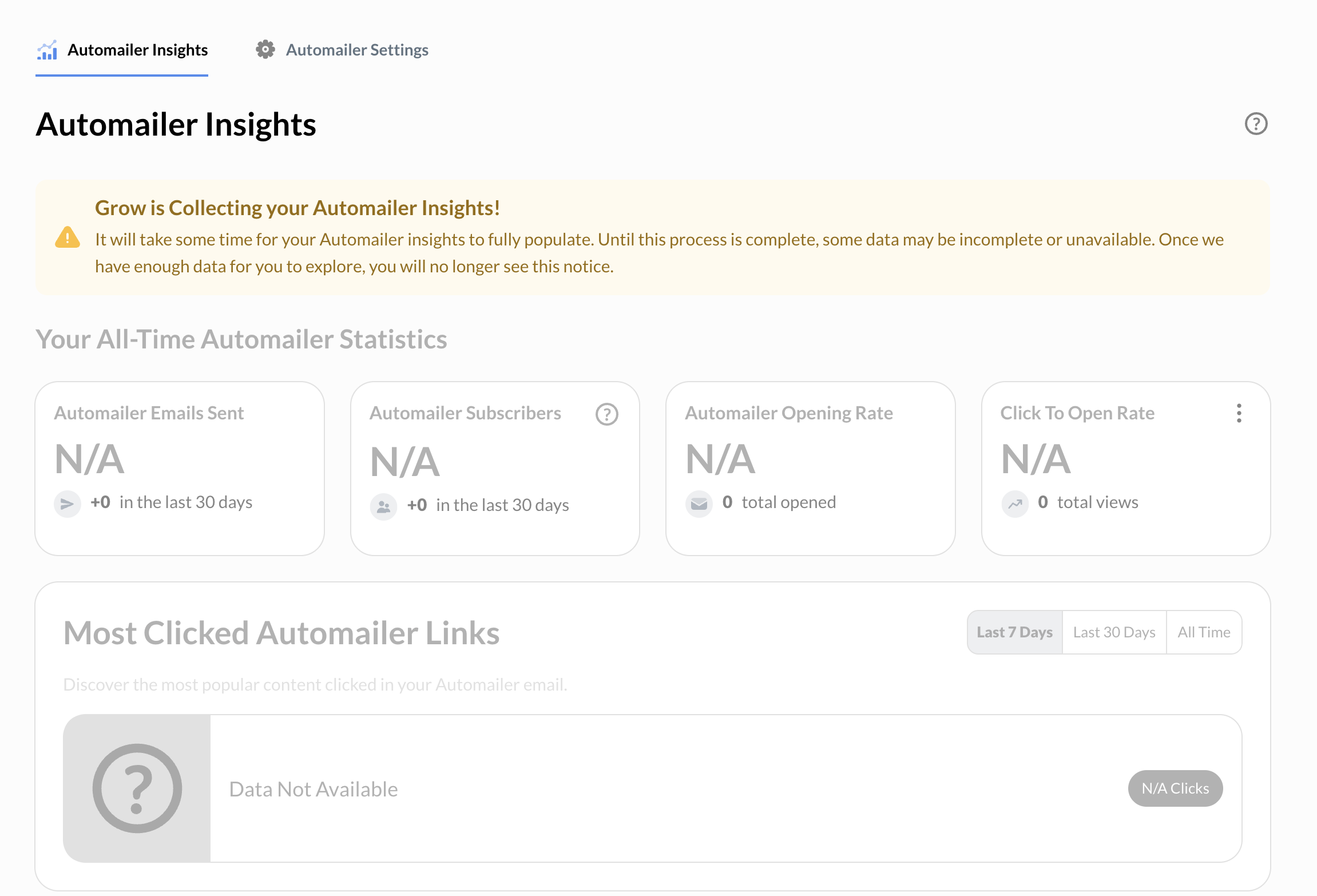Open the page help question mark icon
Image resolution: width=1317 pixels, height=896 pixels.
pos(1256,124)
